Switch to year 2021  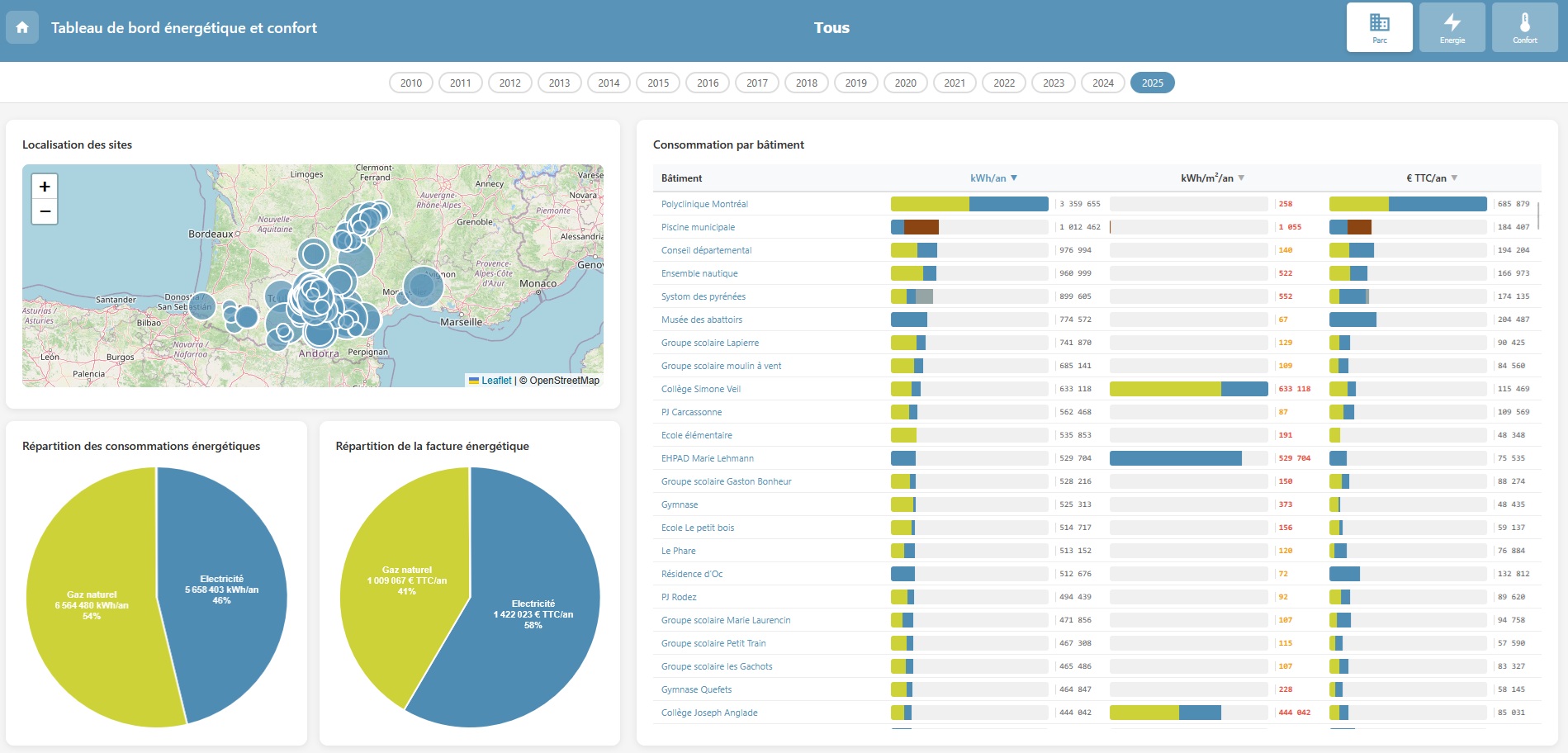click(x=955, y=83)
